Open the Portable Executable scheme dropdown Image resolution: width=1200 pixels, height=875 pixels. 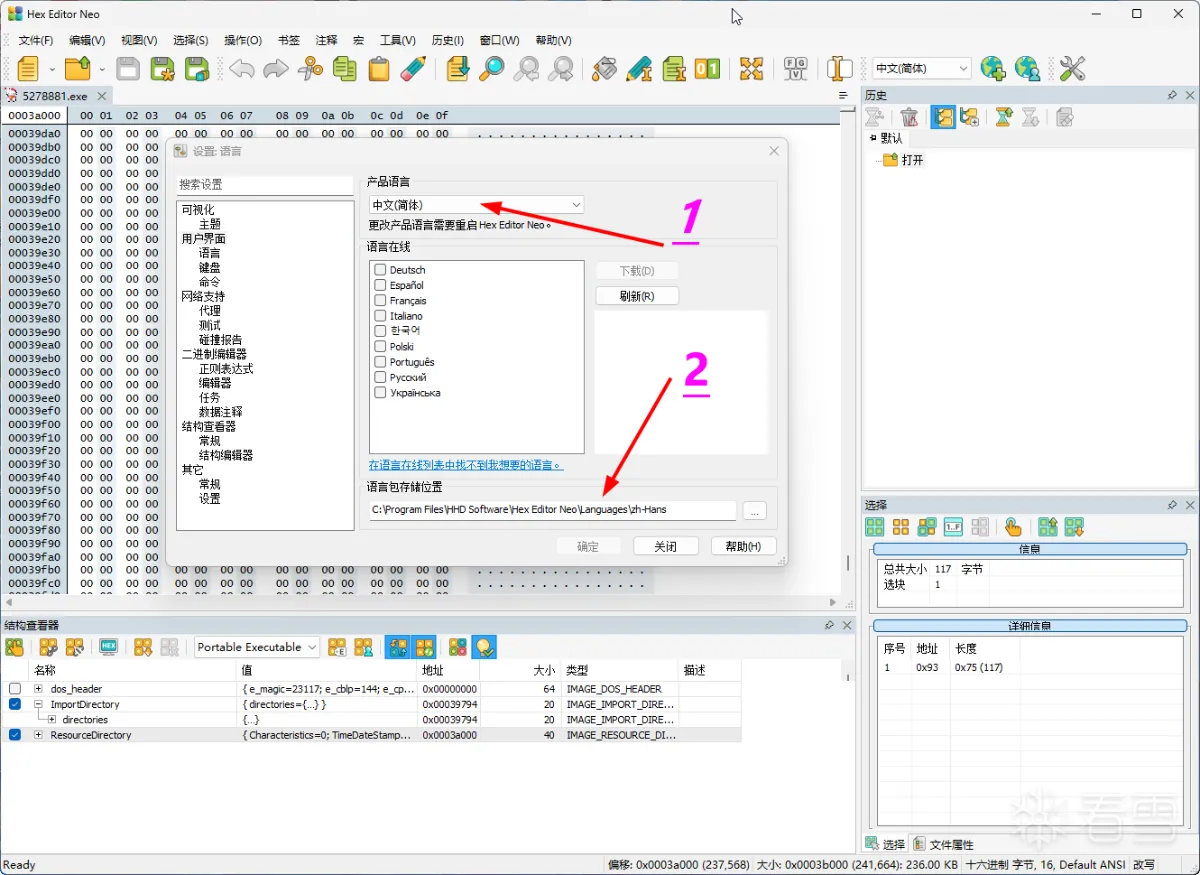tap(257, 647)
